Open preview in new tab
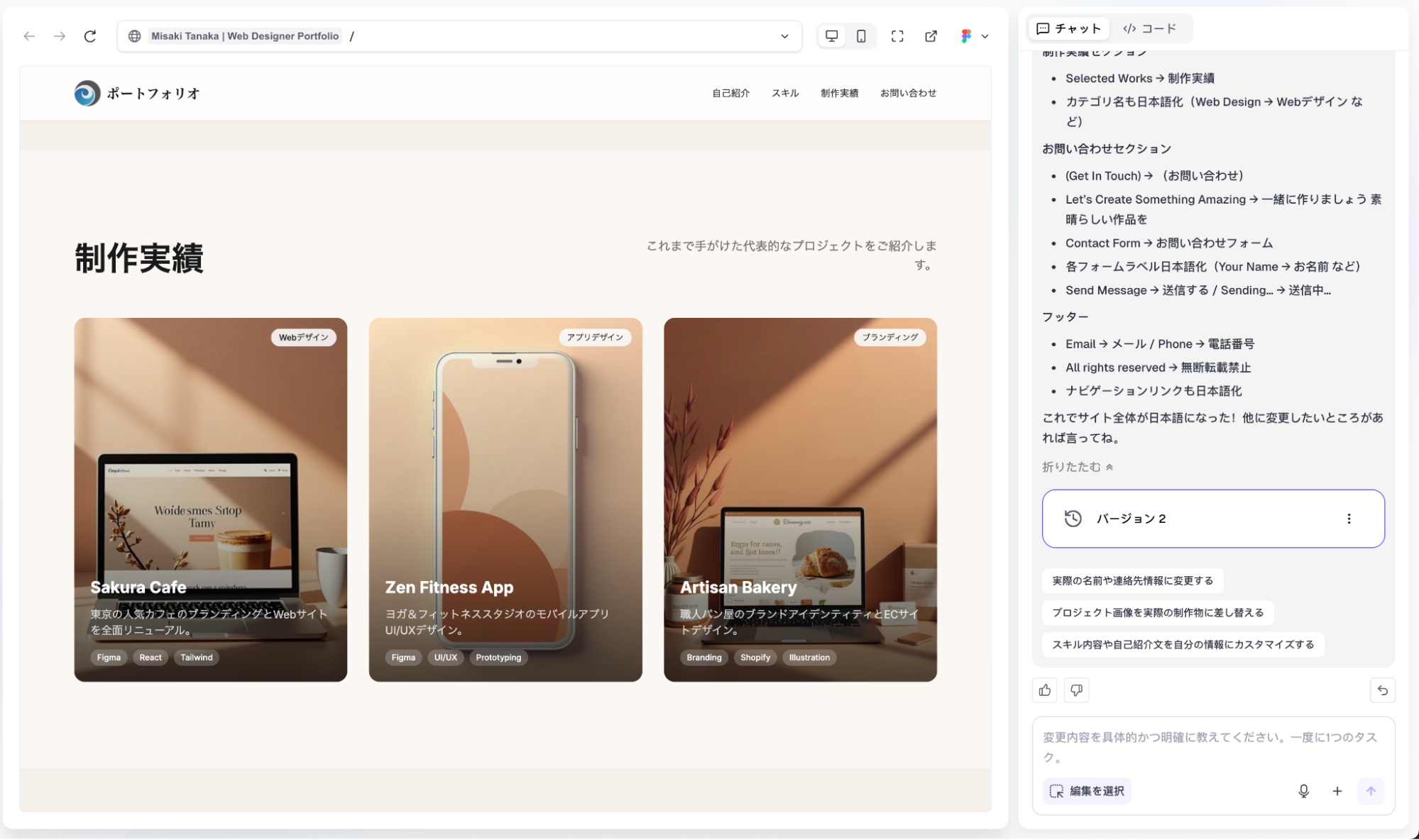1419x840 pixels. point(931,36)
